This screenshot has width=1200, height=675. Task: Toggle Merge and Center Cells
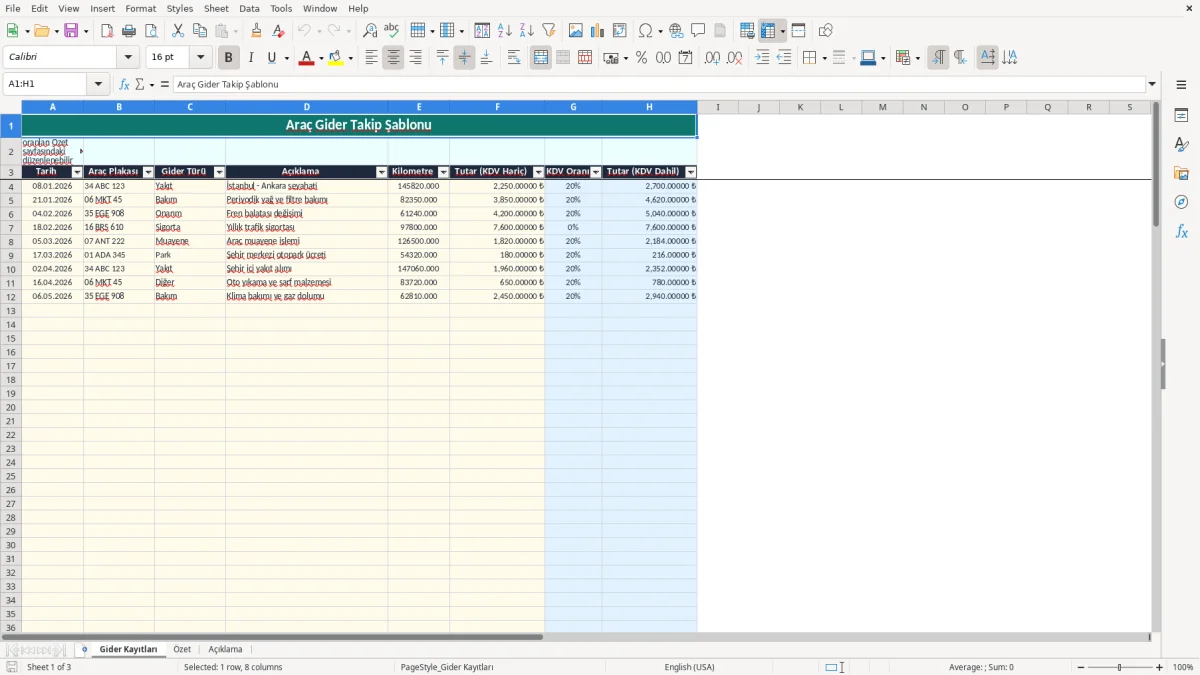pos(541,58)
